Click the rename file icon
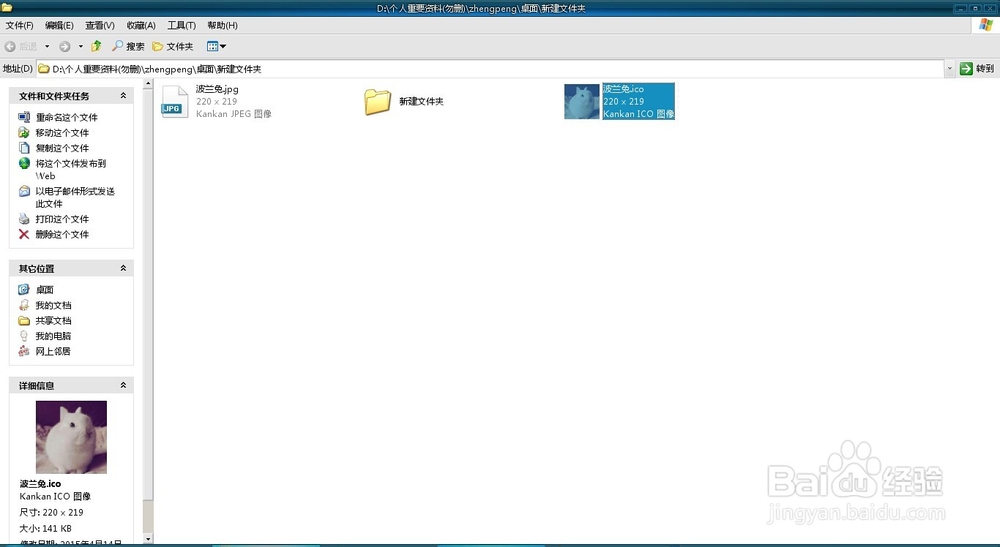The width and height of the screenshot is (1000, 547). (24, 117)
